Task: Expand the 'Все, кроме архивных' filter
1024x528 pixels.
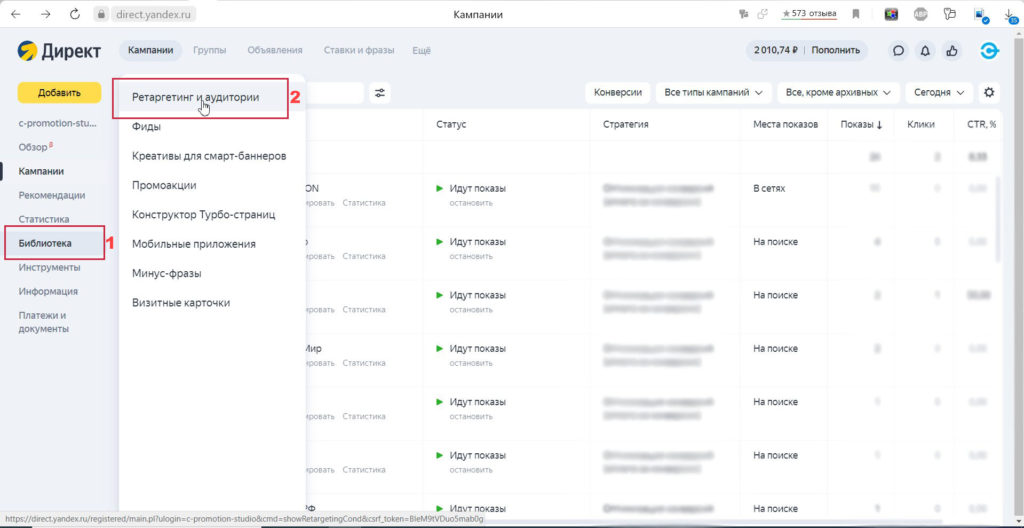Action: pyautogui.click(x=838, y=92)
